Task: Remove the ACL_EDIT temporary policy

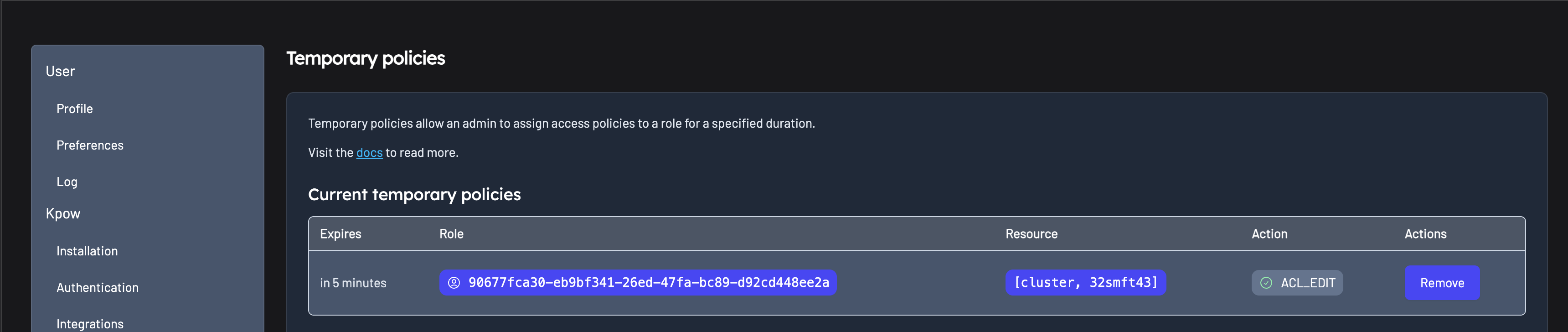Action: 1441,283
